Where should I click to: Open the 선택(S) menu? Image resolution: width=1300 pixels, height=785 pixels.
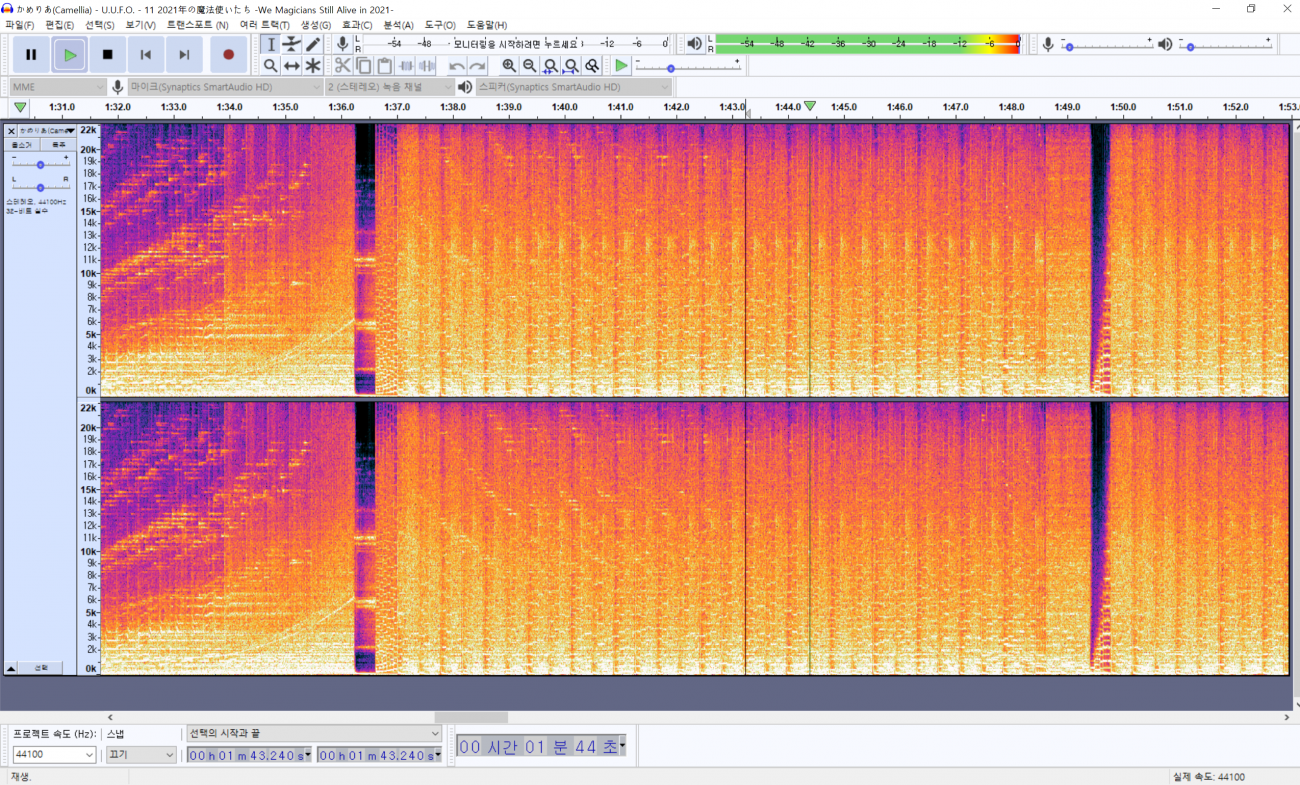pyautogui.click(x=99, y=24)
